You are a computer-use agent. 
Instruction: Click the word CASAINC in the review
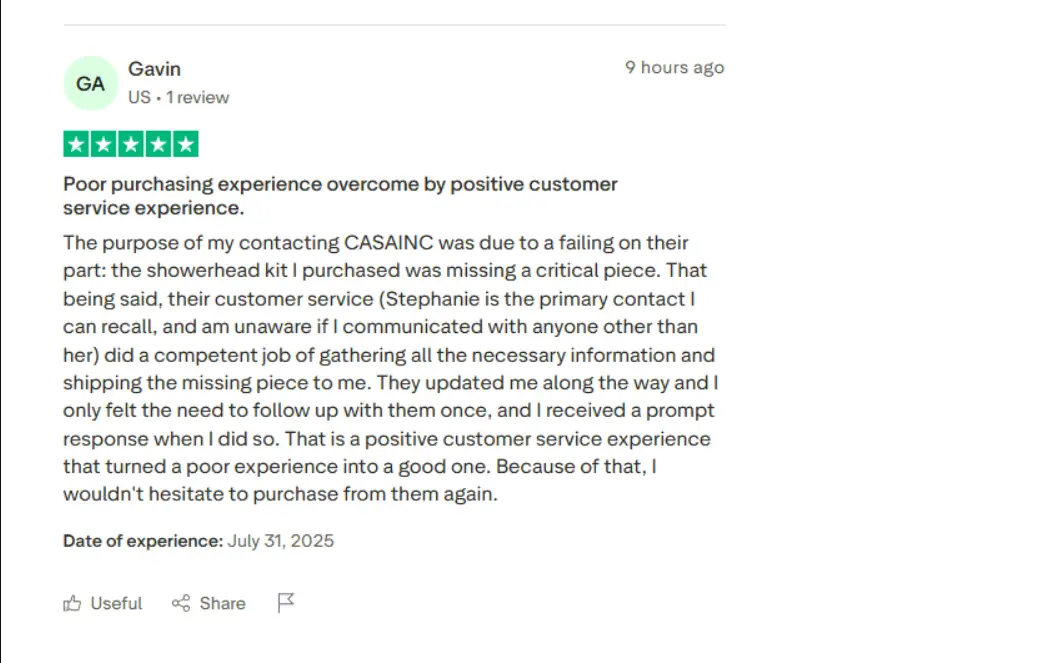[389, 242]
